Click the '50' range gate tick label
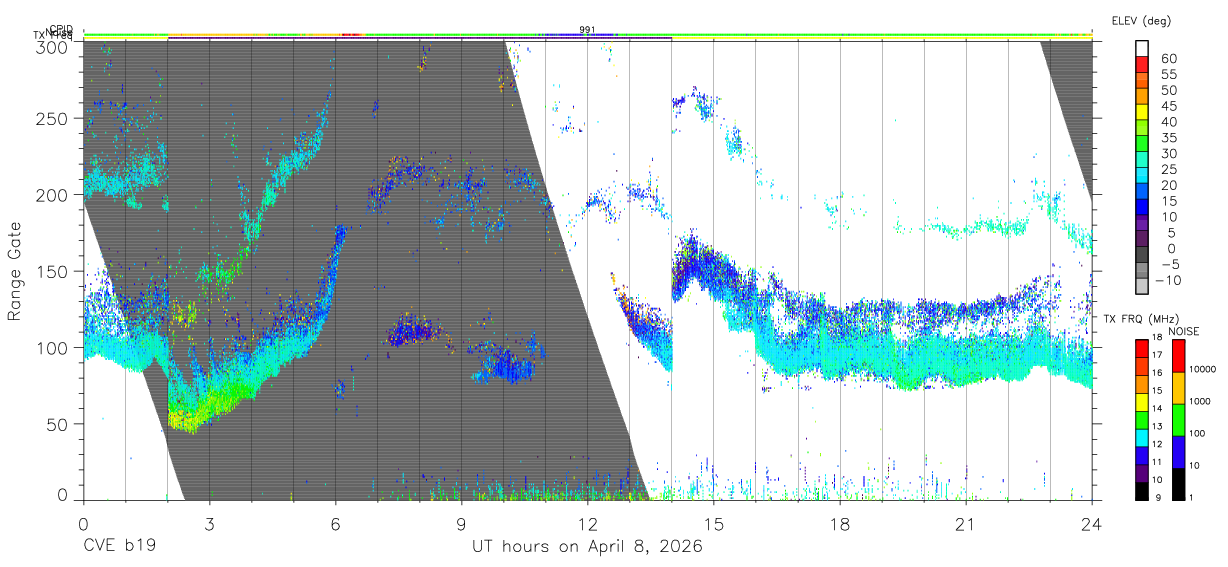 click(58, 423)
